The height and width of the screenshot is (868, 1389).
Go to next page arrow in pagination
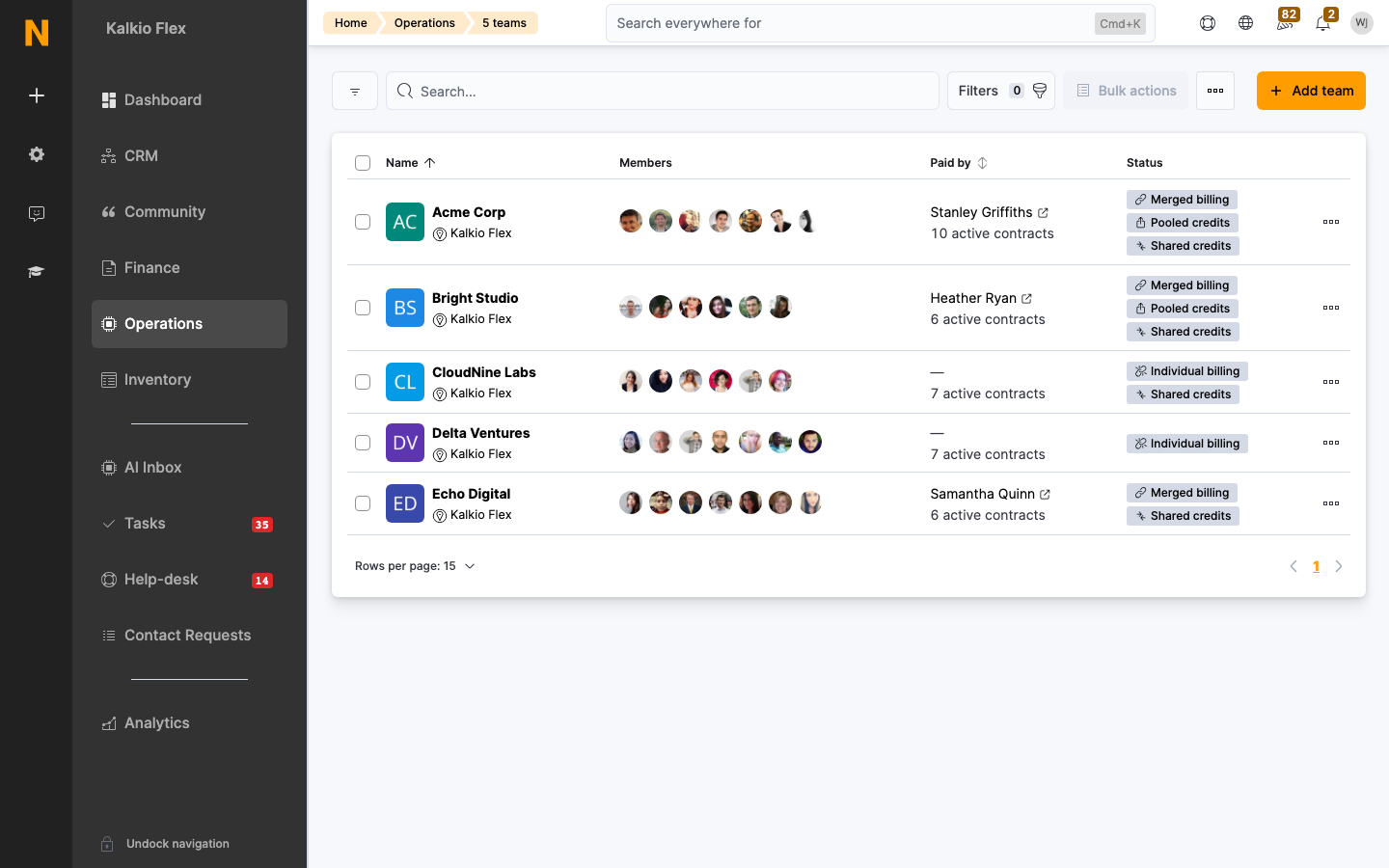coord(1339,566)
